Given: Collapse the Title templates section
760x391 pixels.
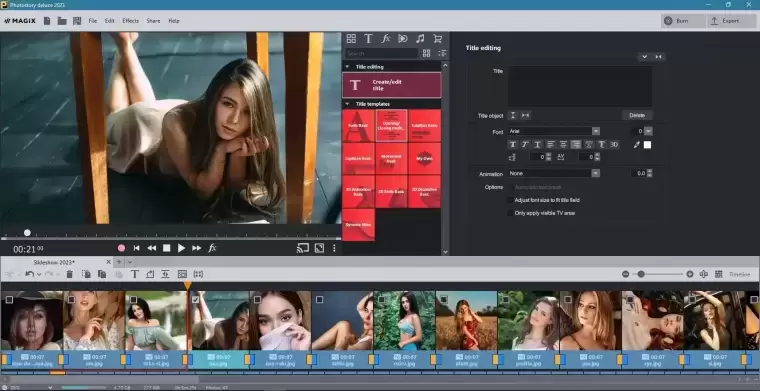Looking at the screenshot, I should (x=348, y=104).
